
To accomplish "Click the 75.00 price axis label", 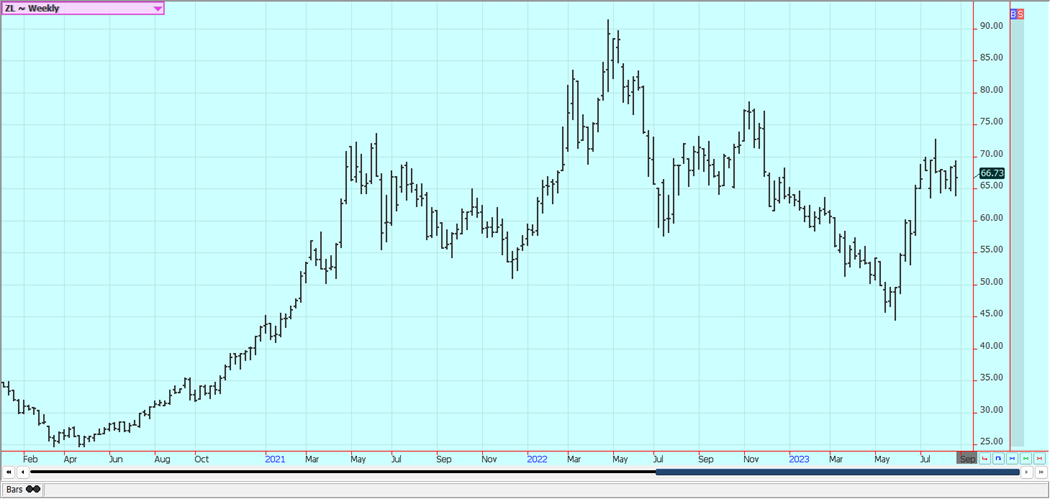I will pyautogui.click(x=991, y=122).
